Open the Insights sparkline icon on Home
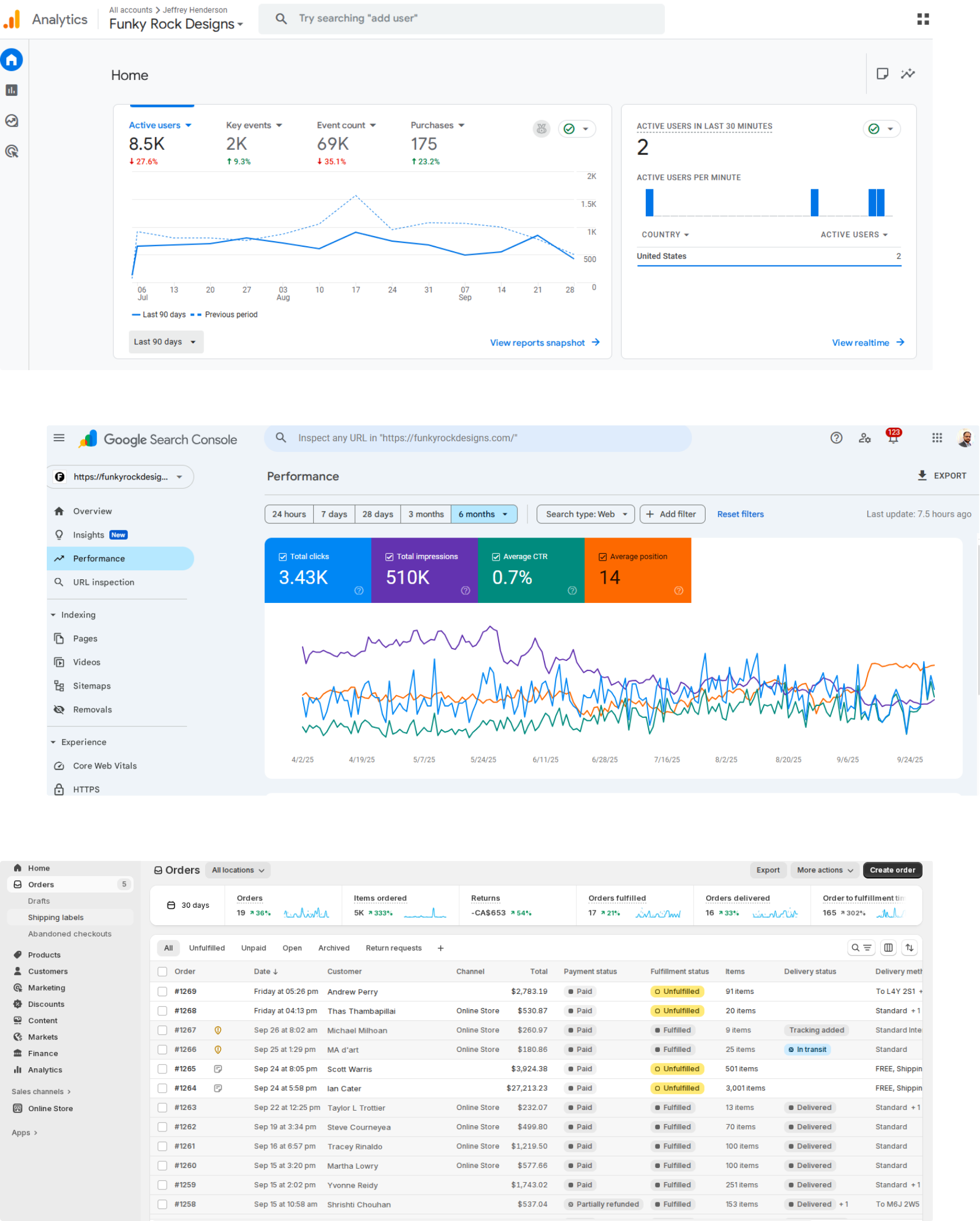This screenshot has width=980, height=1221. [907, 74]
